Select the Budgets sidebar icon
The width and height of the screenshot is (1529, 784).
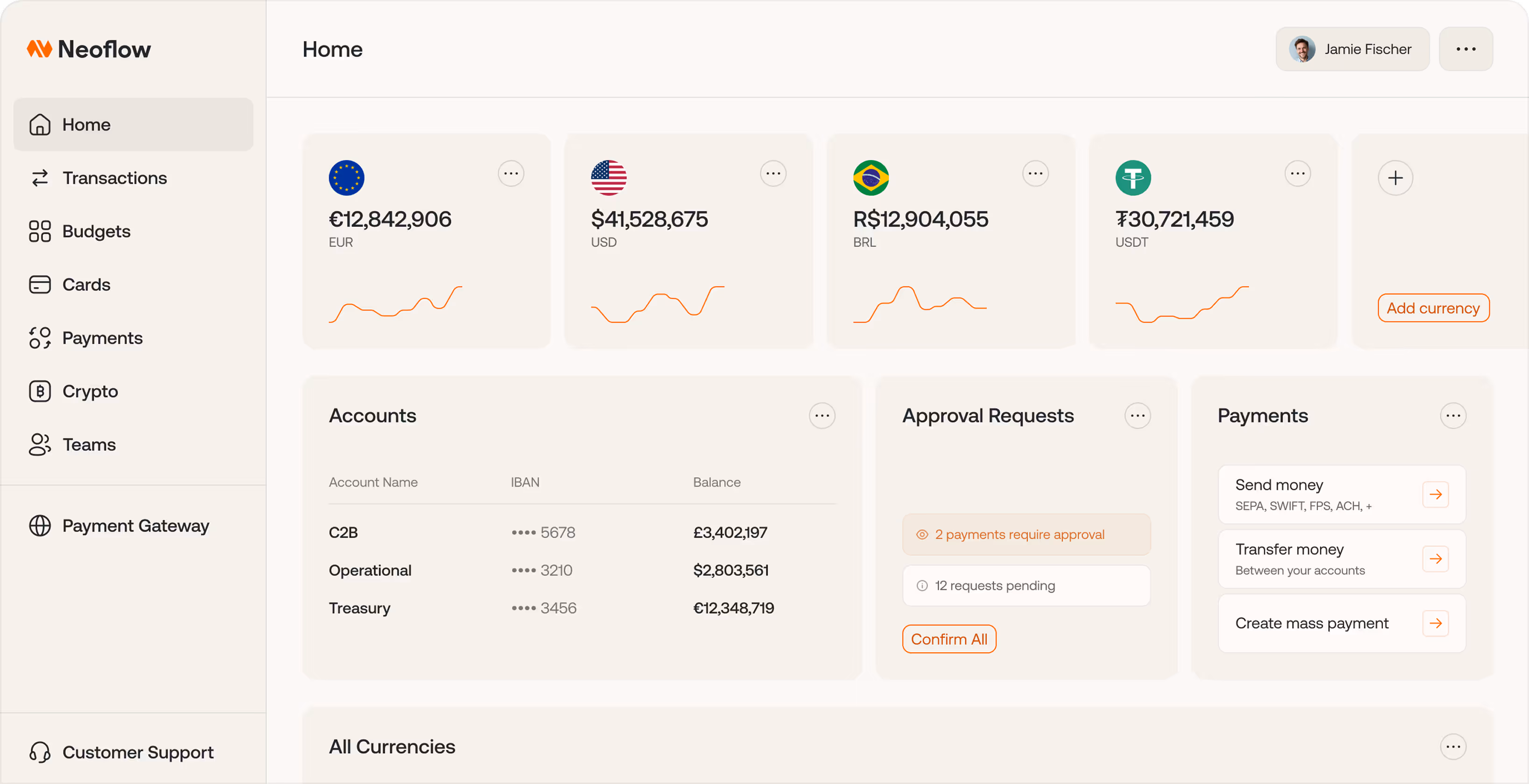(x=39, y=231)
